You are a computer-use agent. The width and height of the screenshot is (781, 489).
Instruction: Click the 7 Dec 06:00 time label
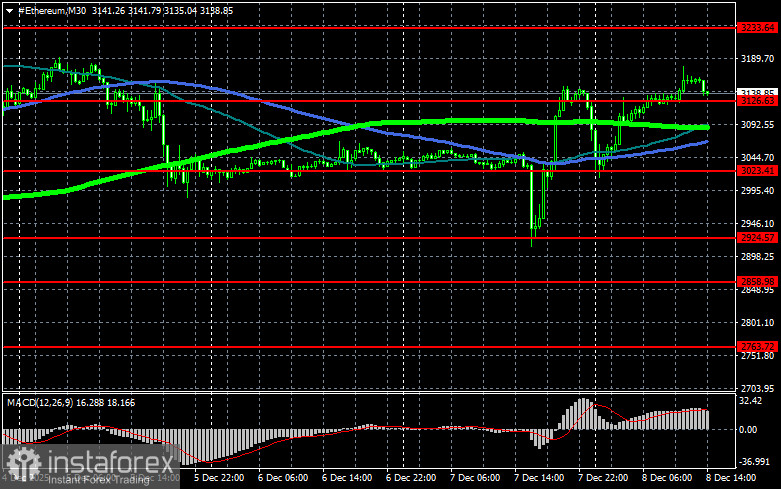pos(475,478)
